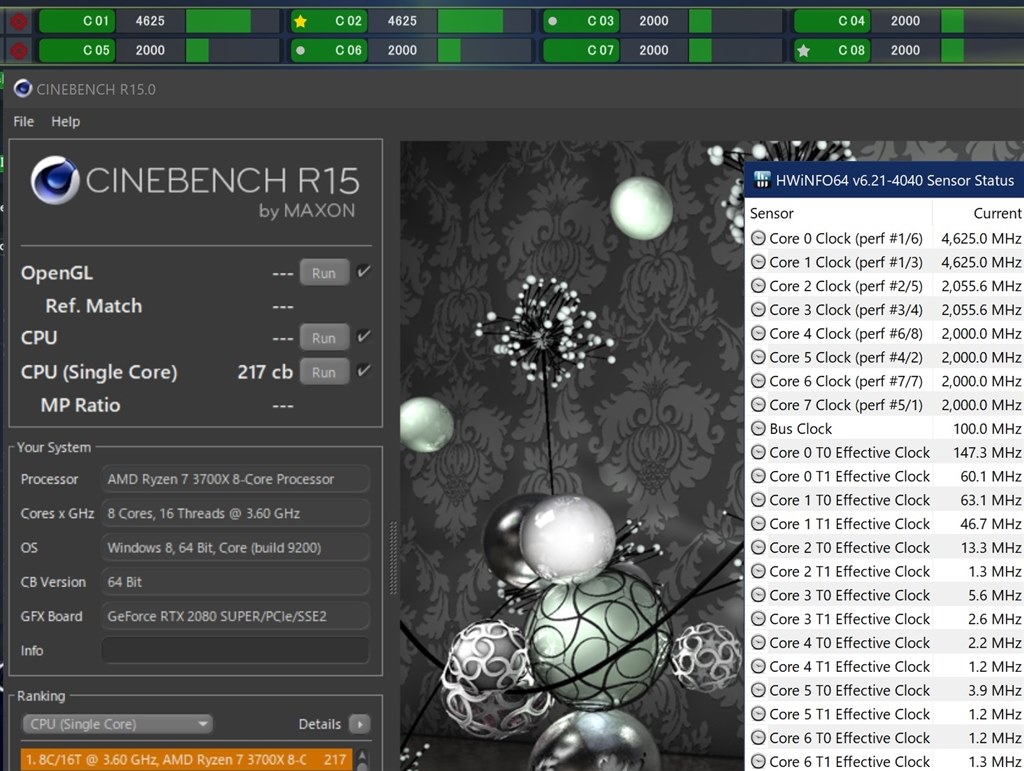Viewport: 1024px width, 771px height.
Task: Click the icon for Core 3 T0 Effective Clock
Action: coord(758,595)
